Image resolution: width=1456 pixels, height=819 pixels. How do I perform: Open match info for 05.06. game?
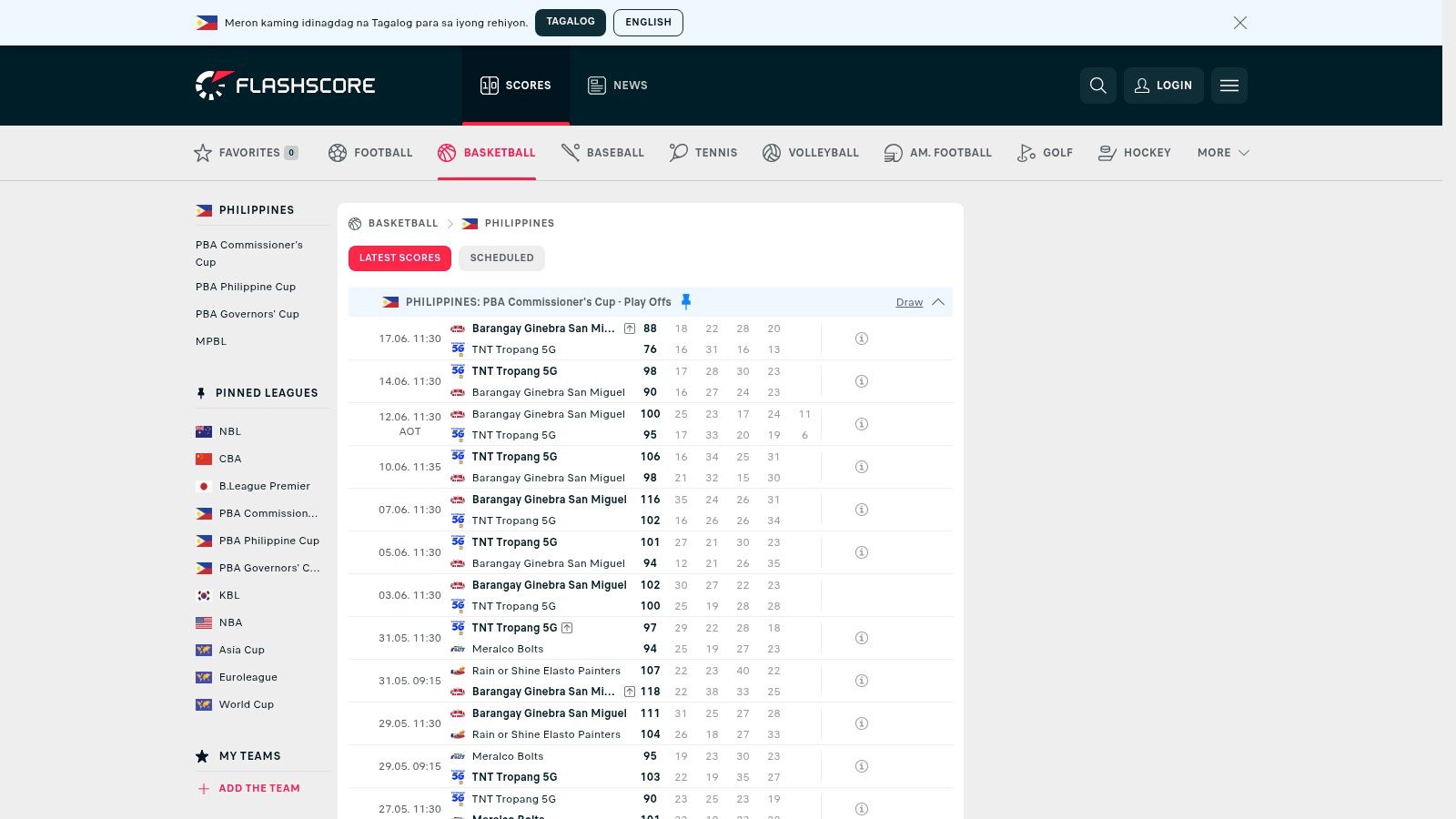[x=862, y=552]
